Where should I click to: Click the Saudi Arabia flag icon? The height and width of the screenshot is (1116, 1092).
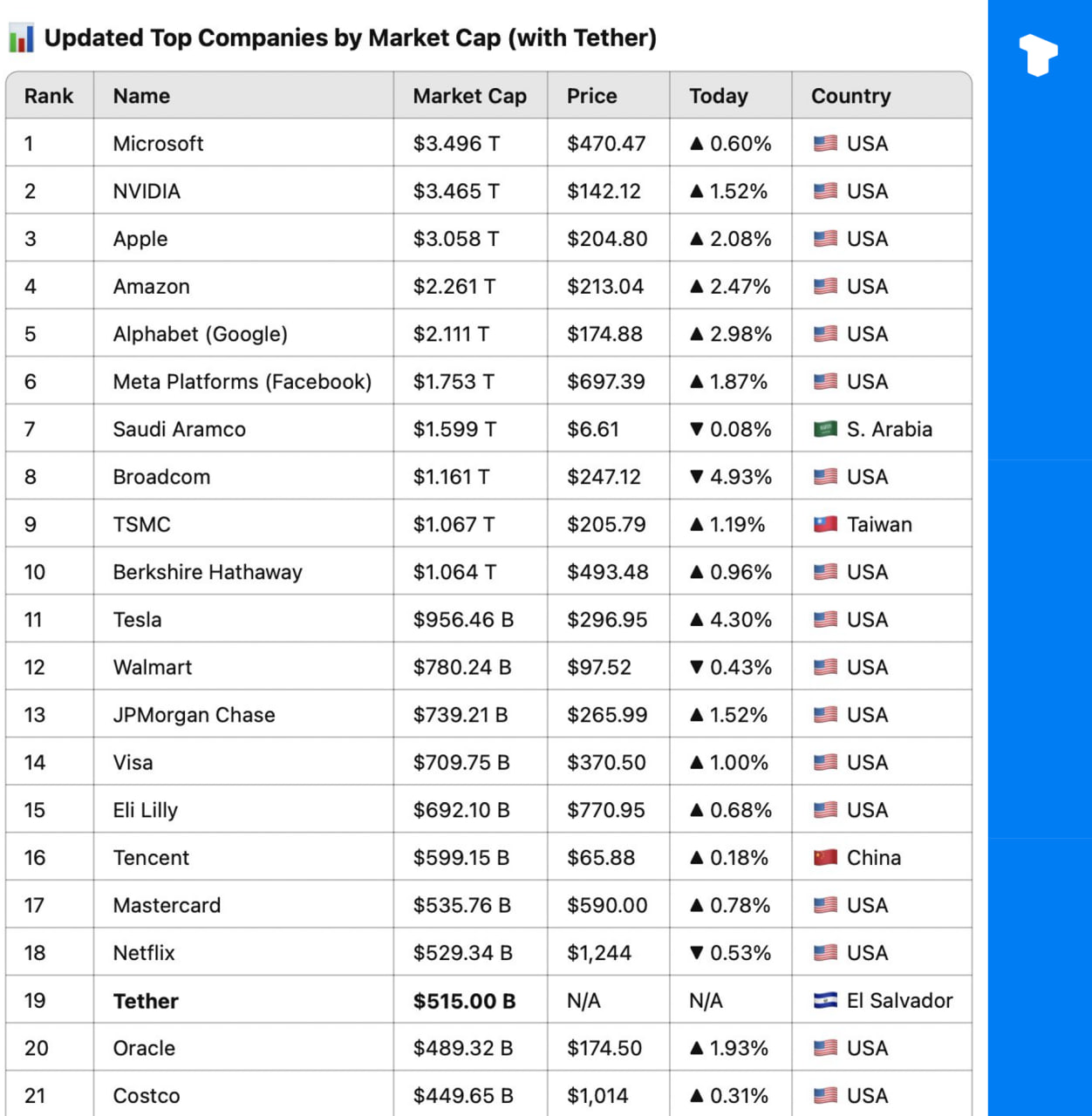coord(825,429)
